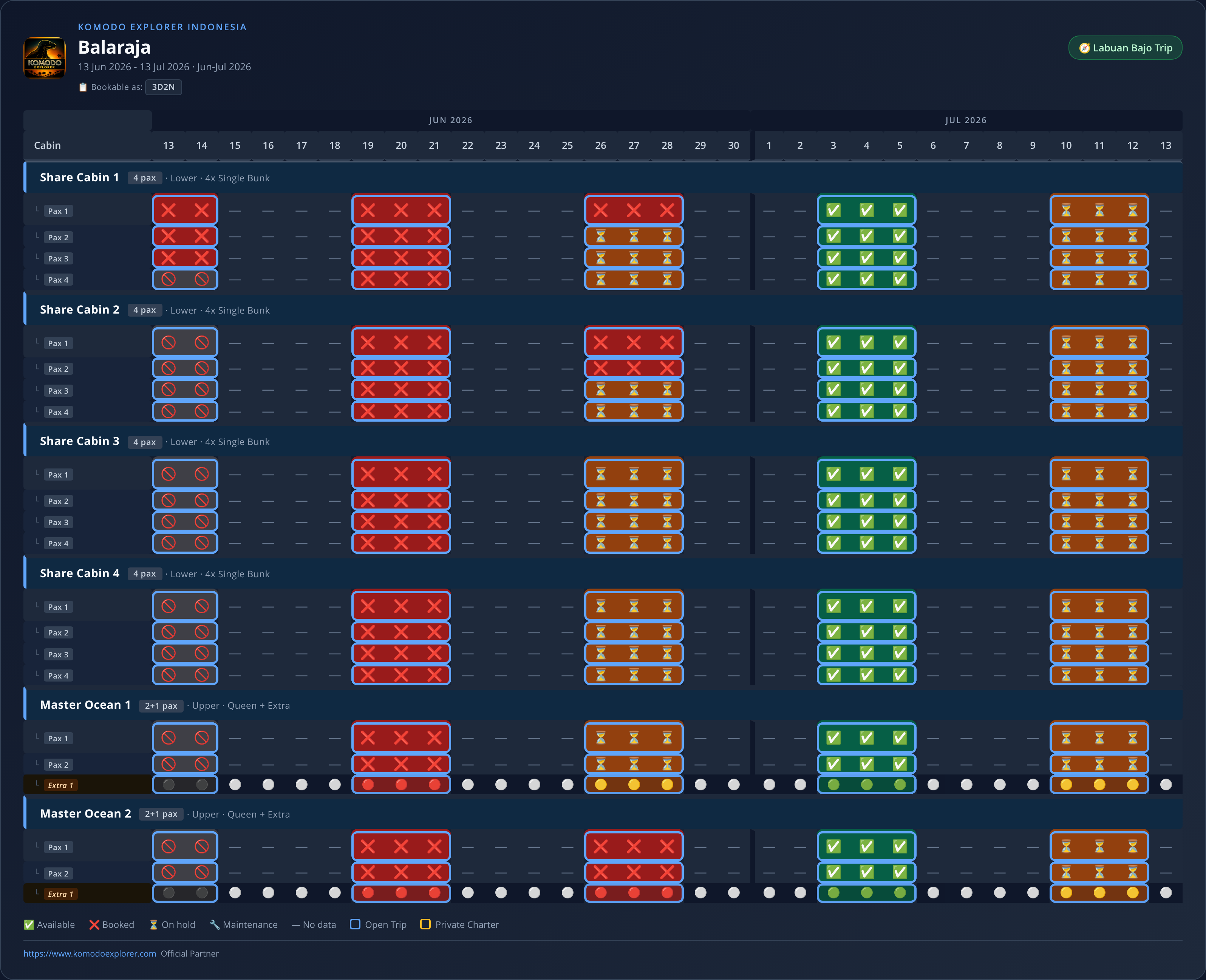This screenshot has height=980, width=1206.
Task: Click the Open Trip blue square legend
Action: (355, 924)
